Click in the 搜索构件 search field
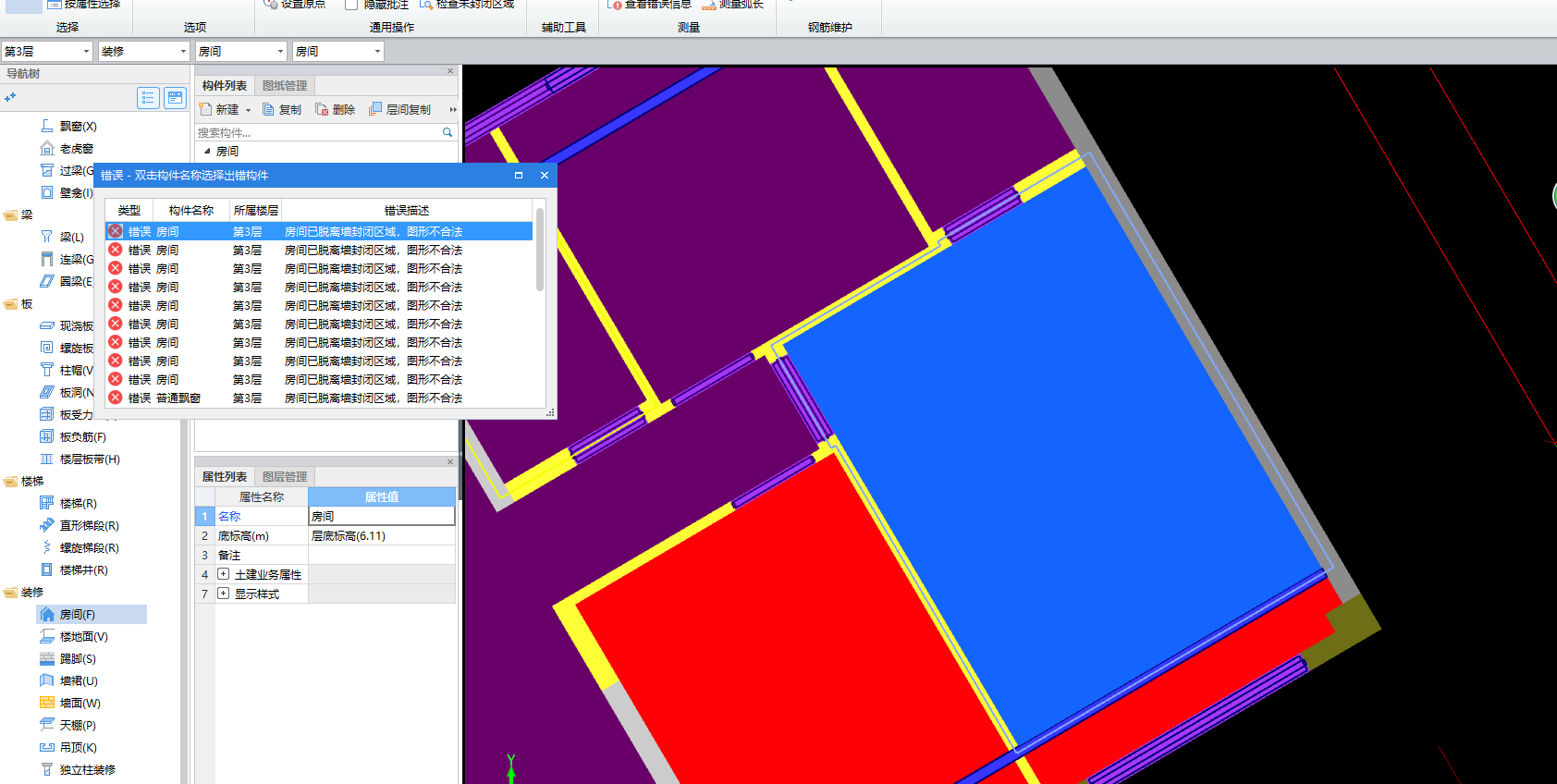Image resolution: width=1557 pixels, height=784 pixels. click(x=318, y=132)
